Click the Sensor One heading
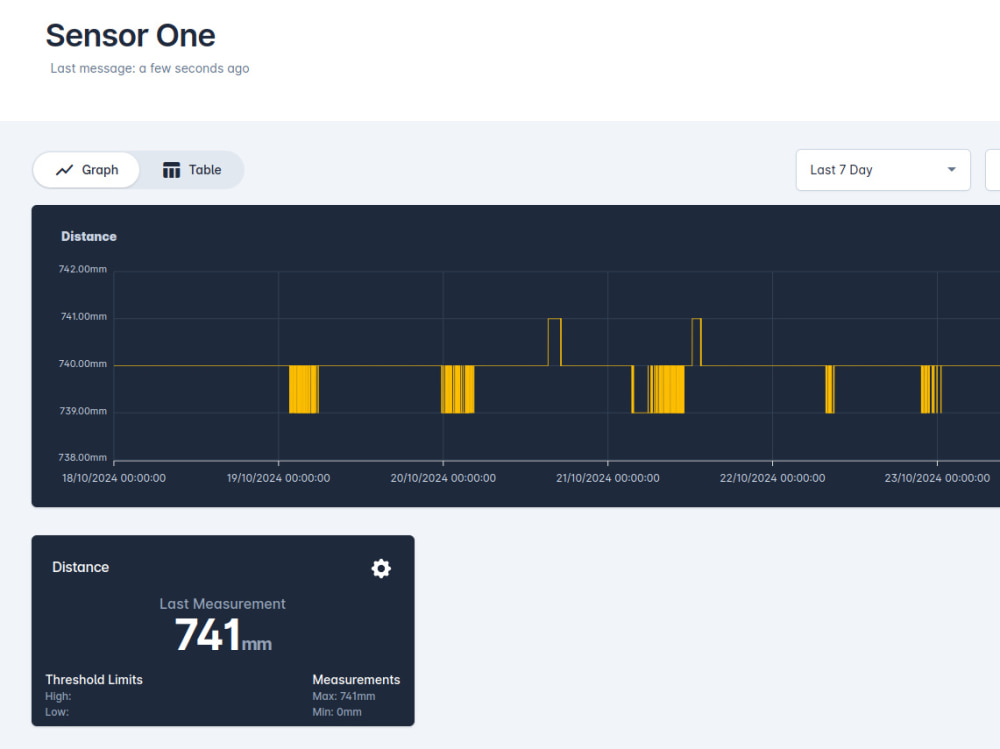Viewport: 1000px width, 749px height. point(130,35)
